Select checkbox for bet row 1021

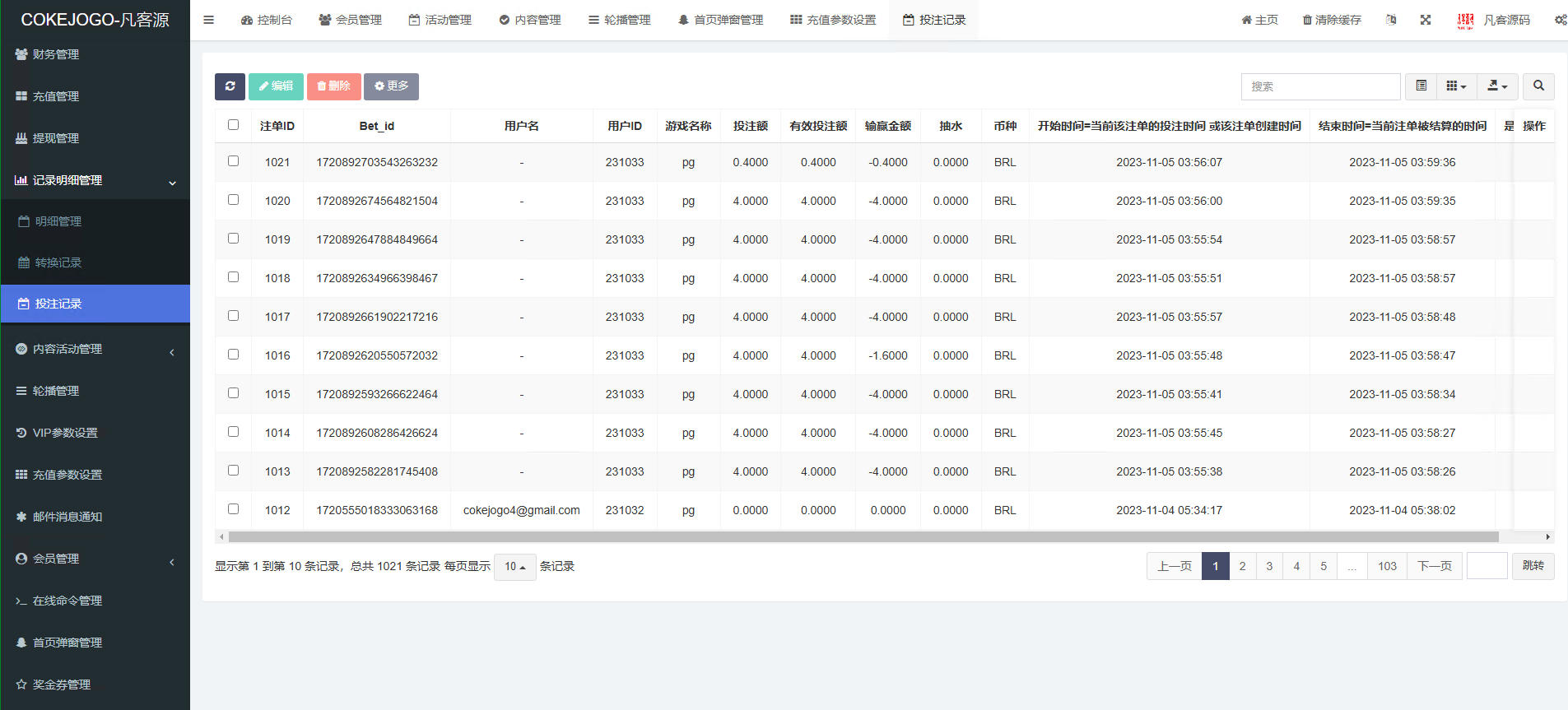233,161
